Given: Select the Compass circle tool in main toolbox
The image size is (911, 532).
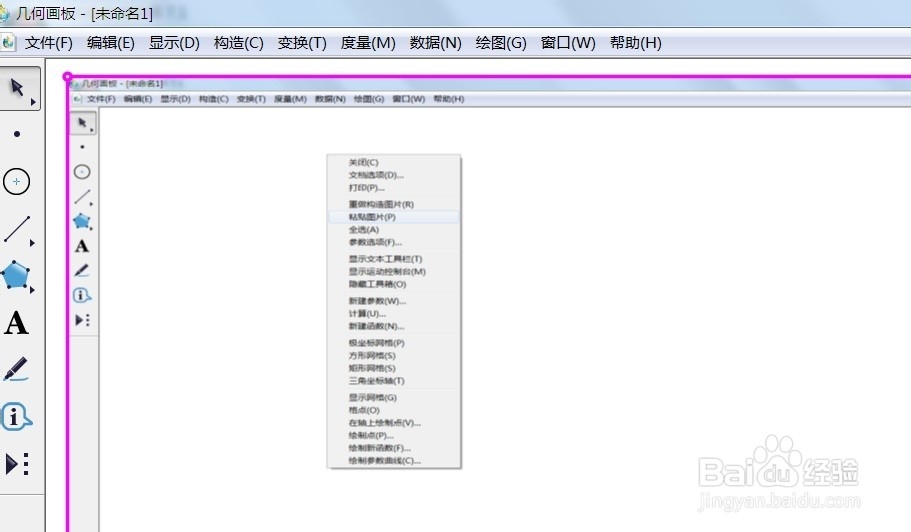Looking at the screenshot, I should click(16, 182).
